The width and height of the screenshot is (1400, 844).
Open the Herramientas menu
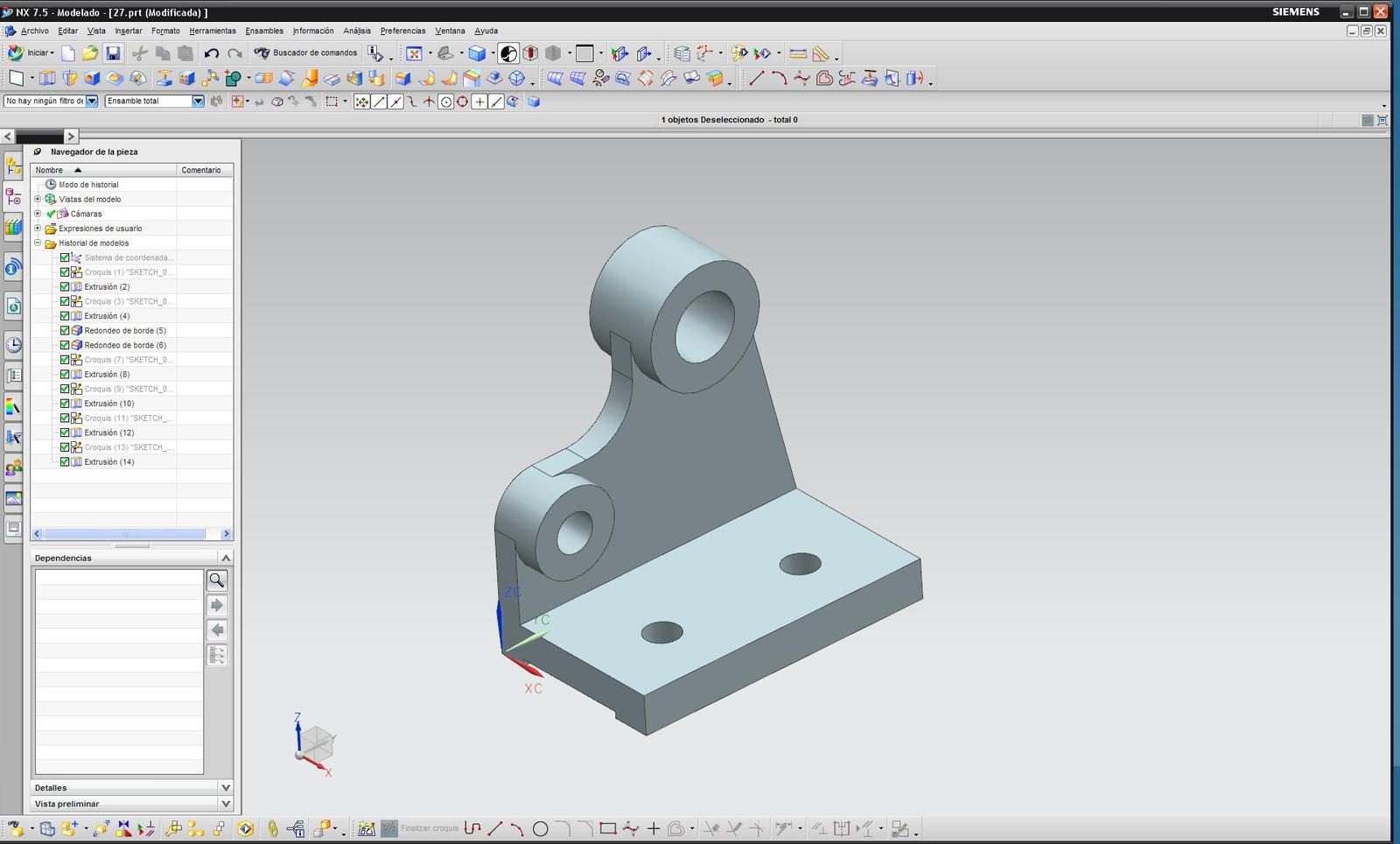[x=213, y=31]
